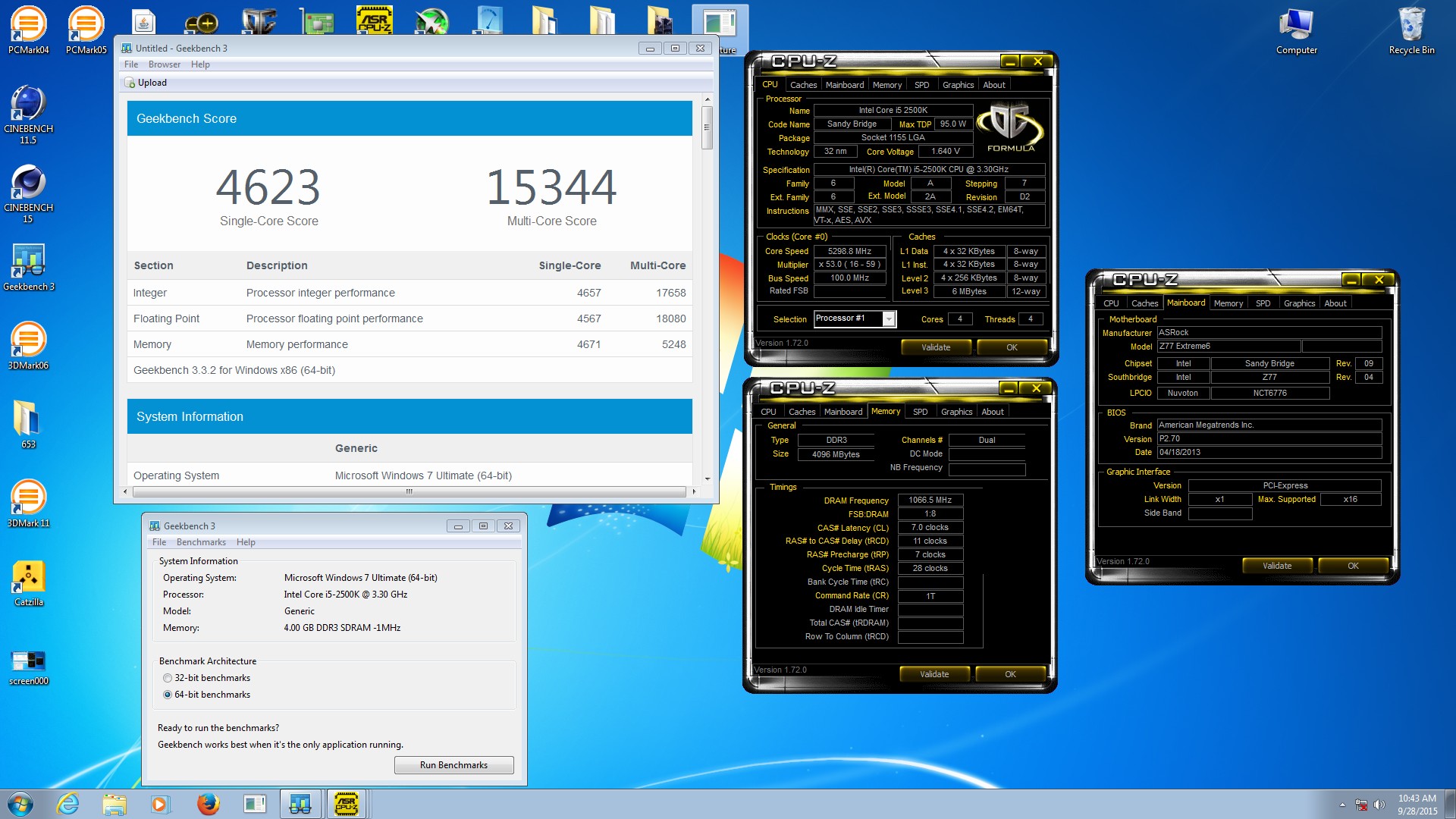
Task: Open File menu in small Geekbench window
Action: tap(159, 542)
